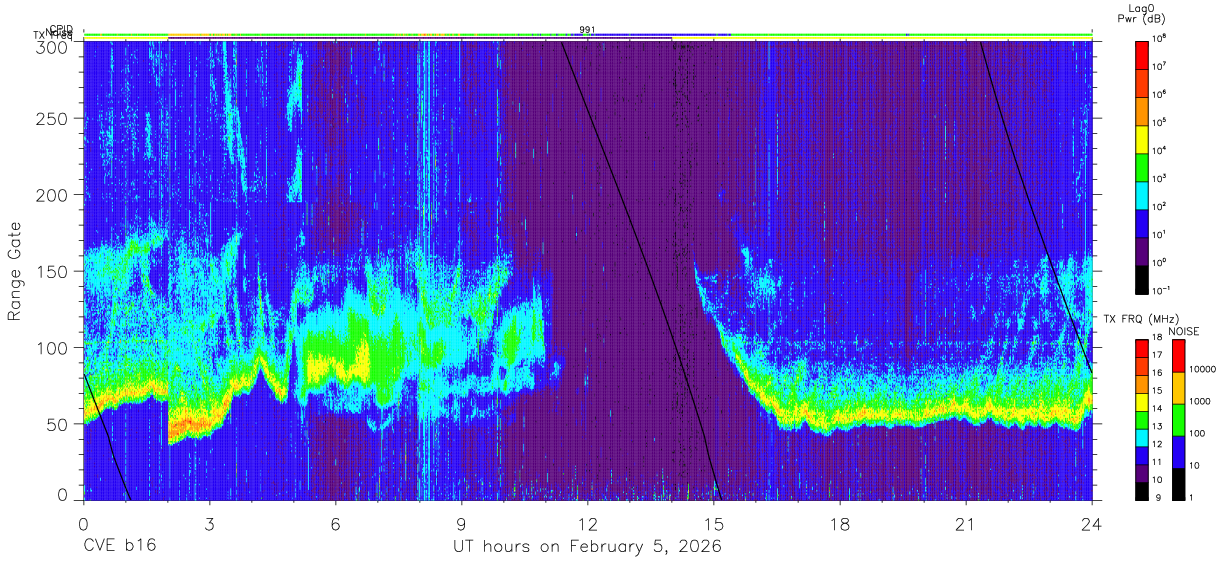The height and width of the screenshot is (567, 1228).
Task: Click the black segment of Lag0 Pwr colorbar
Action: (1142, 278)
